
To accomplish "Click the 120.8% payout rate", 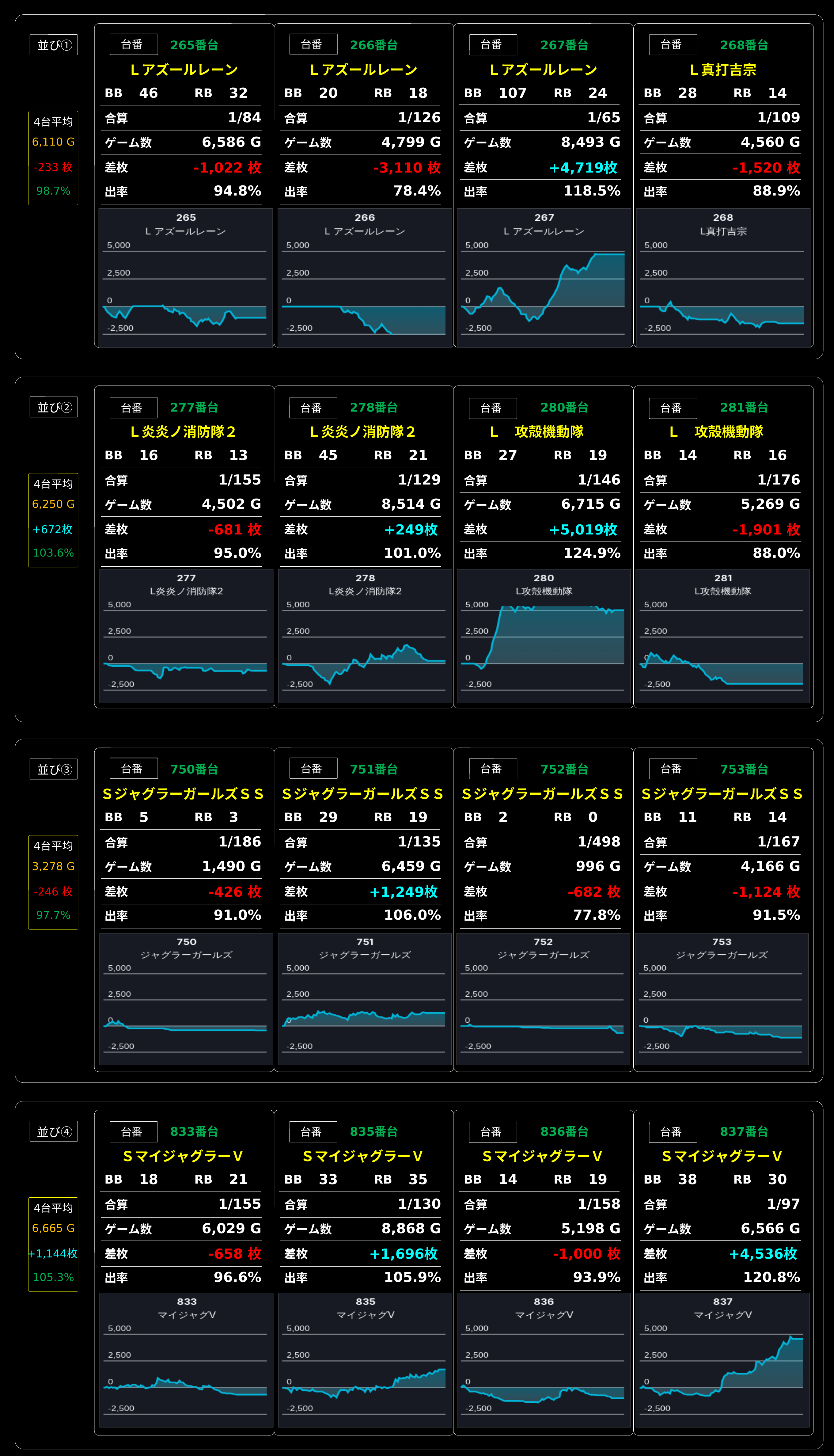I will 771,1277.
